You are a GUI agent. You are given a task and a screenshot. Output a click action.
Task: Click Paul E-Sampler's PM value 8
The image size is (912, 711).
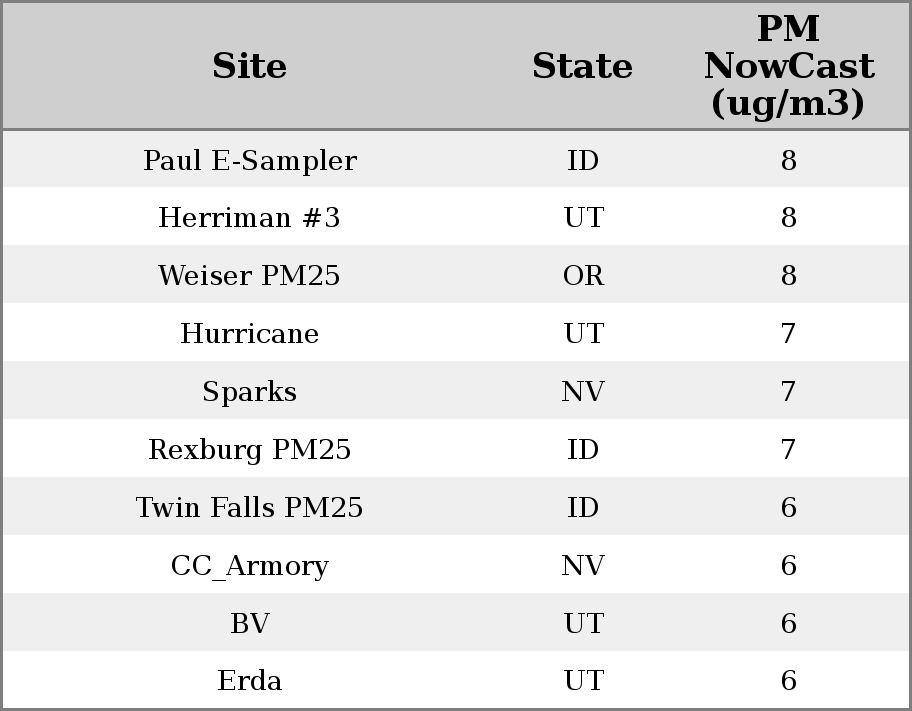coord(788,161)
